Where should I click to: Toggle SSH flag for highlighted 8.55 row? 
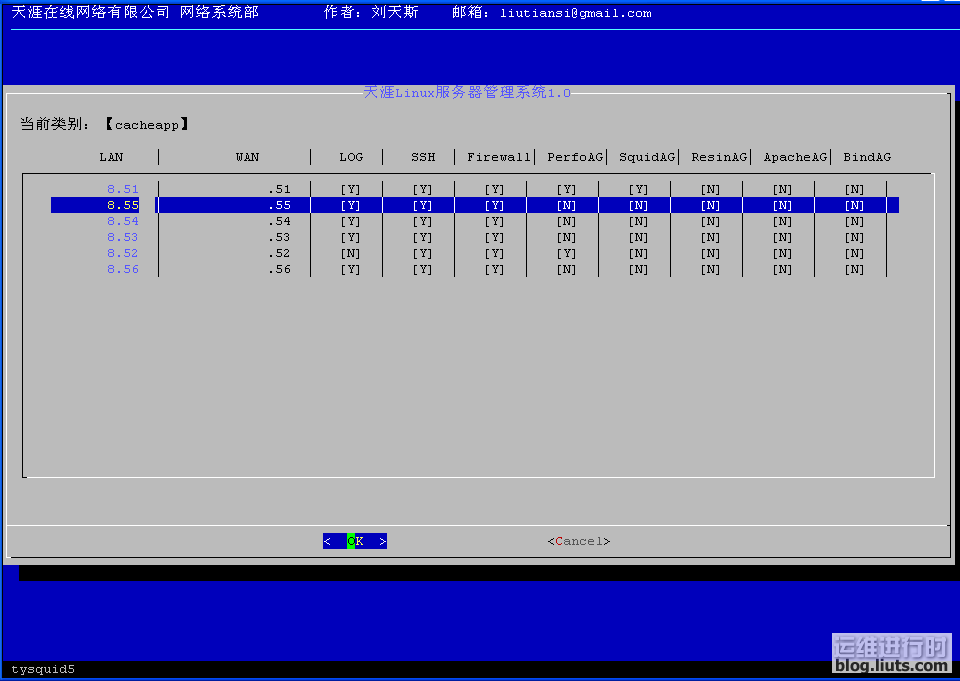coord(422,205)
